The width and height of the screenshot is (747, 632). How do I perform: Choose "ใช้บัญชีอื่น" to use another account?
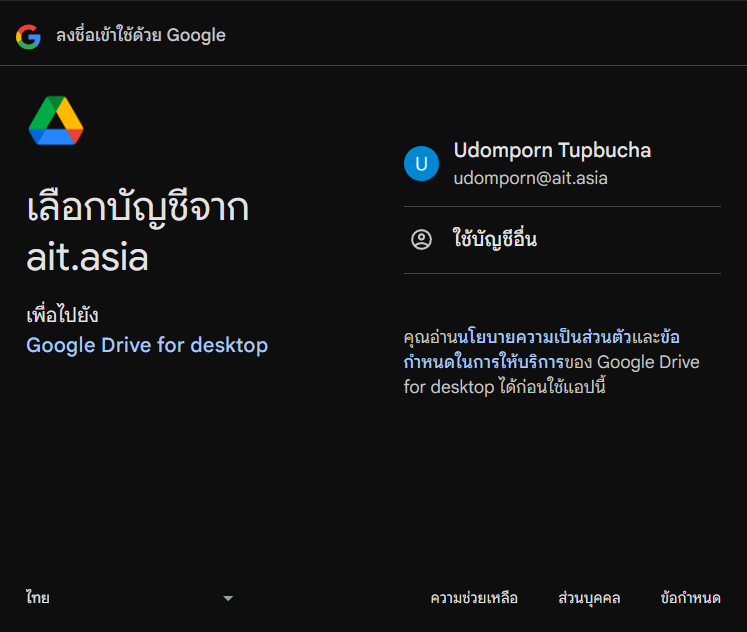pos(494,240)
